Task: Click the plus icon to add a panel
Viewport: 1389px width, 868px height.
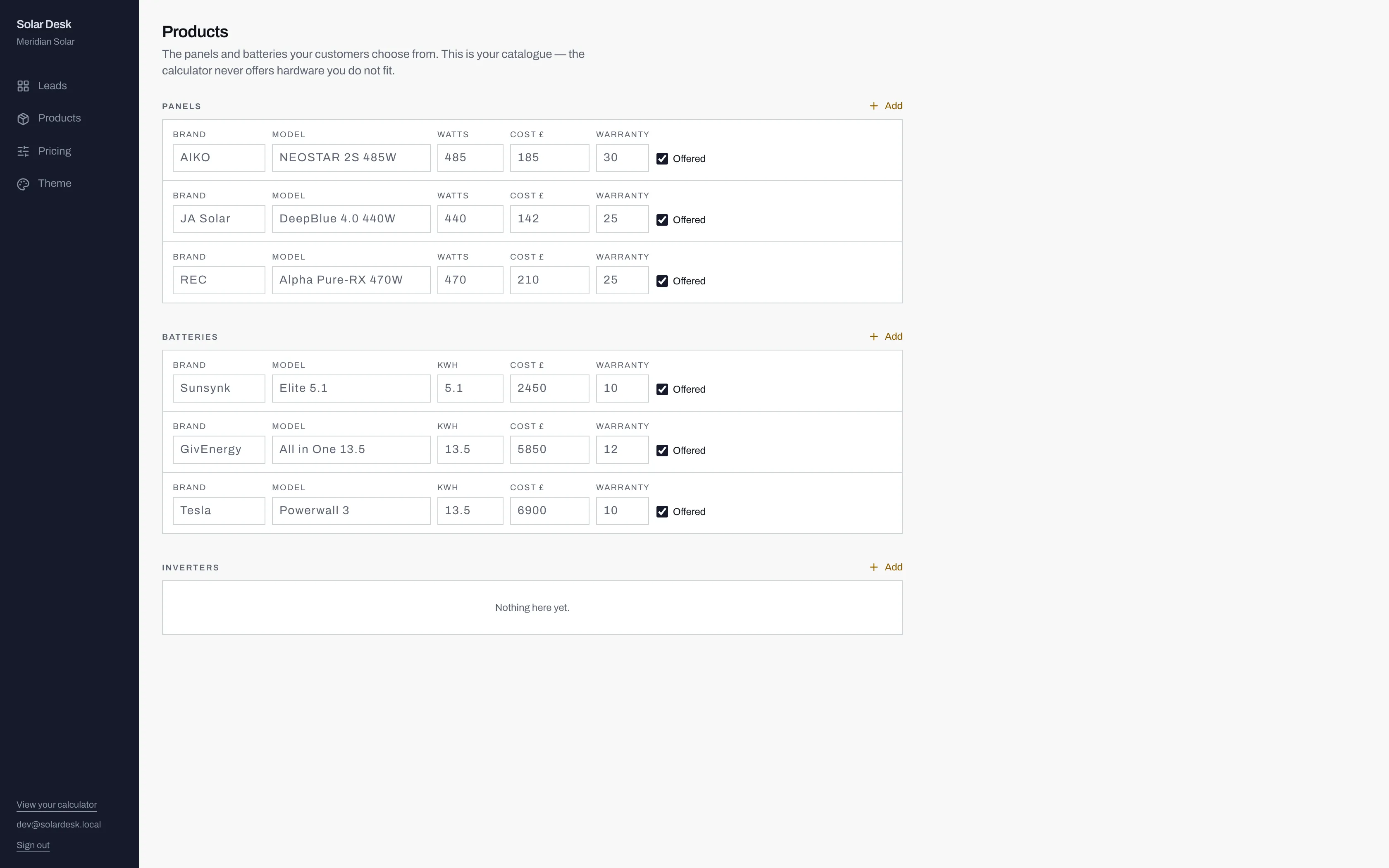Action: (873, 106)
